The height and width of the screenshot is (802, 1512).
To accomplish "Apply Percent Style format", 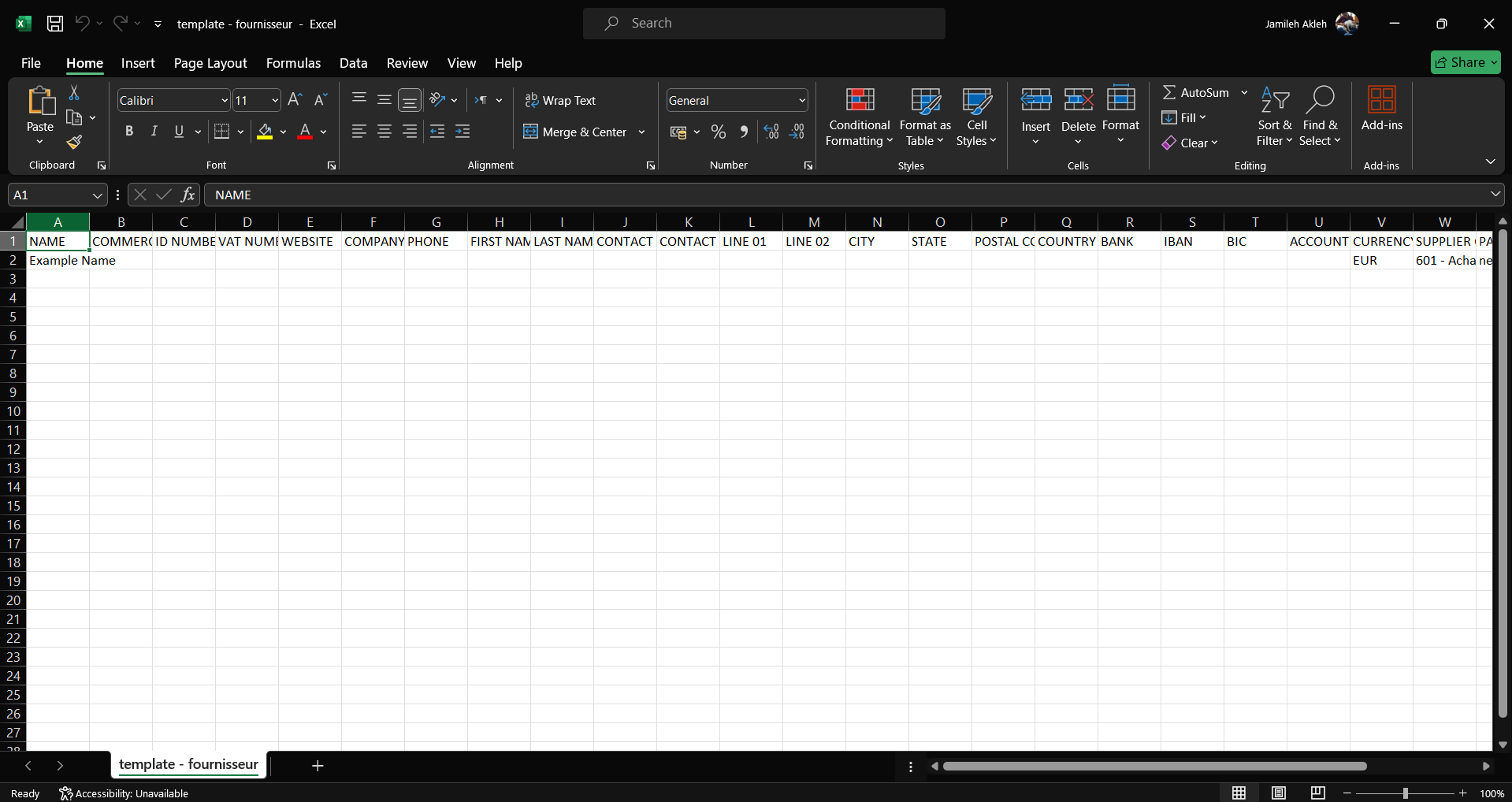I will pyautogui.click(x=719, y=132).
